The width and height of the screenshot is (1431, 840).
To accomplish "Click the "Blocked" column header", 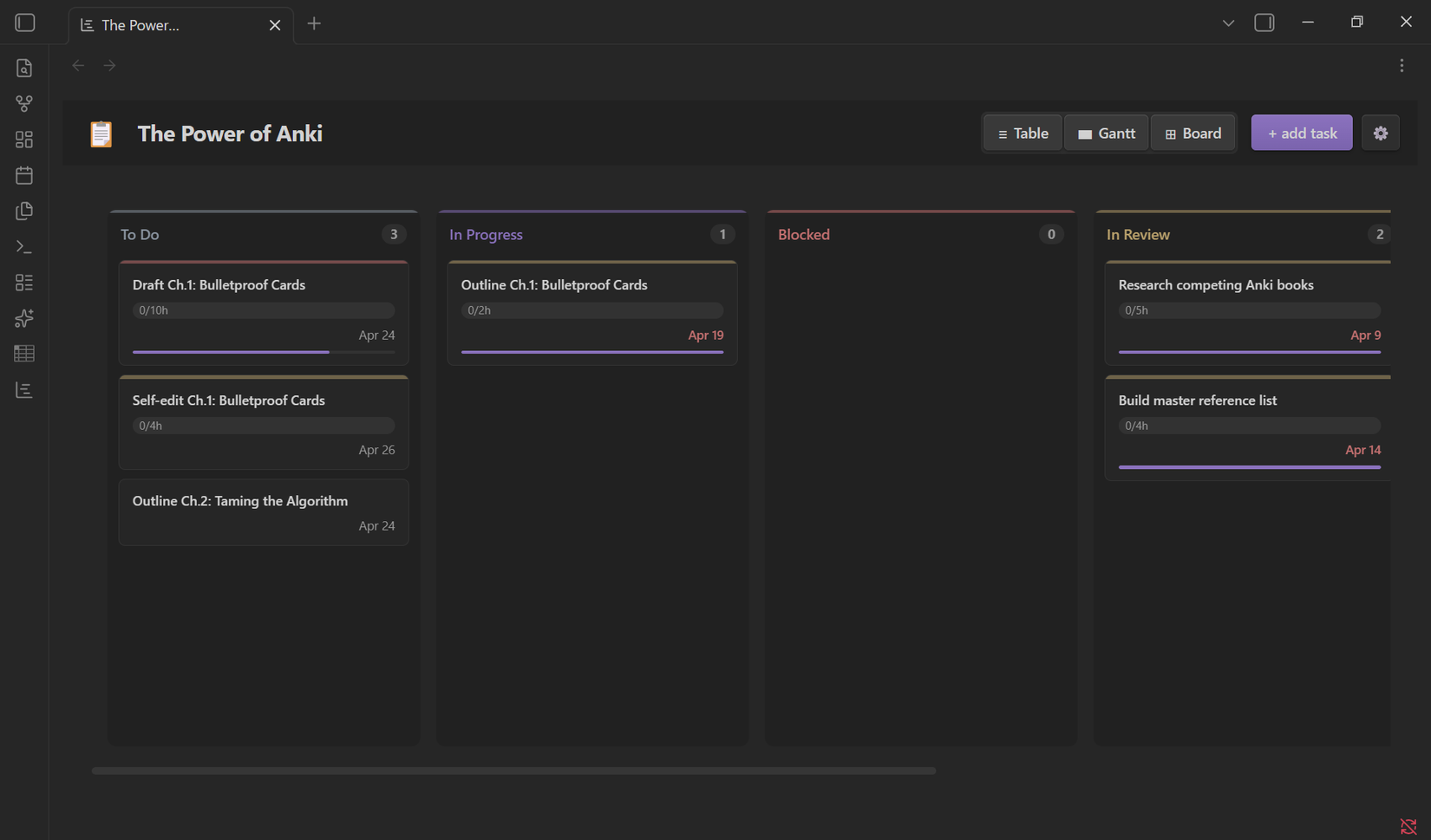I will (804, 235).
